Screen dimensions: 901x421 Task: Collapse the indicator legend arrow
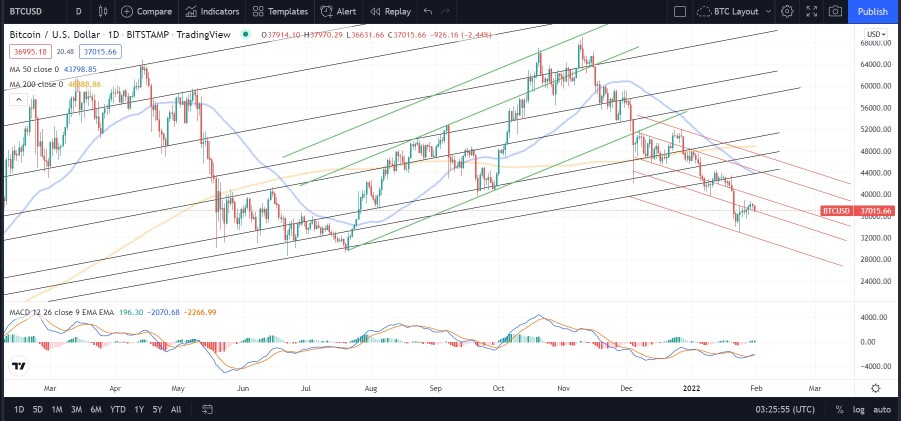[18, 100]
